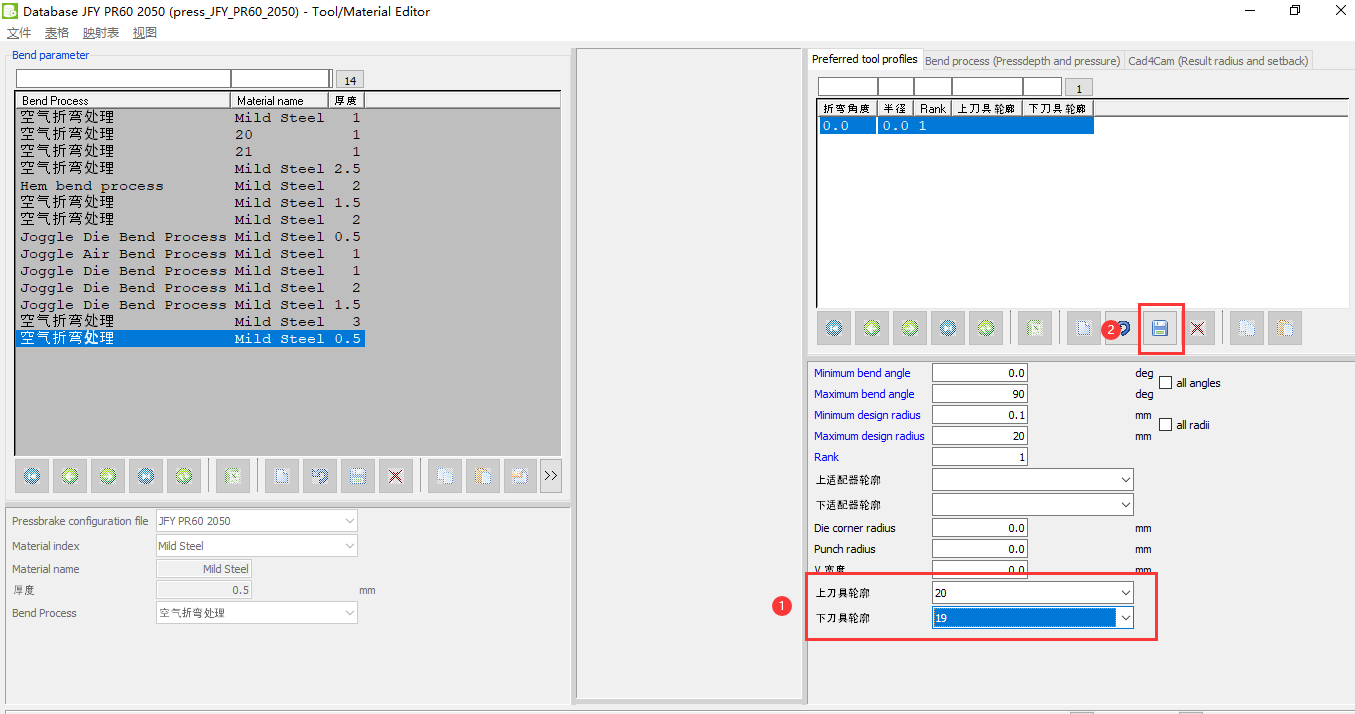Image resolution: width=1355 pixels, height=714 pixels.
Task: Switch to Cad4Cam (Result radius and setback) tab
Action: tap(1218, 61)
